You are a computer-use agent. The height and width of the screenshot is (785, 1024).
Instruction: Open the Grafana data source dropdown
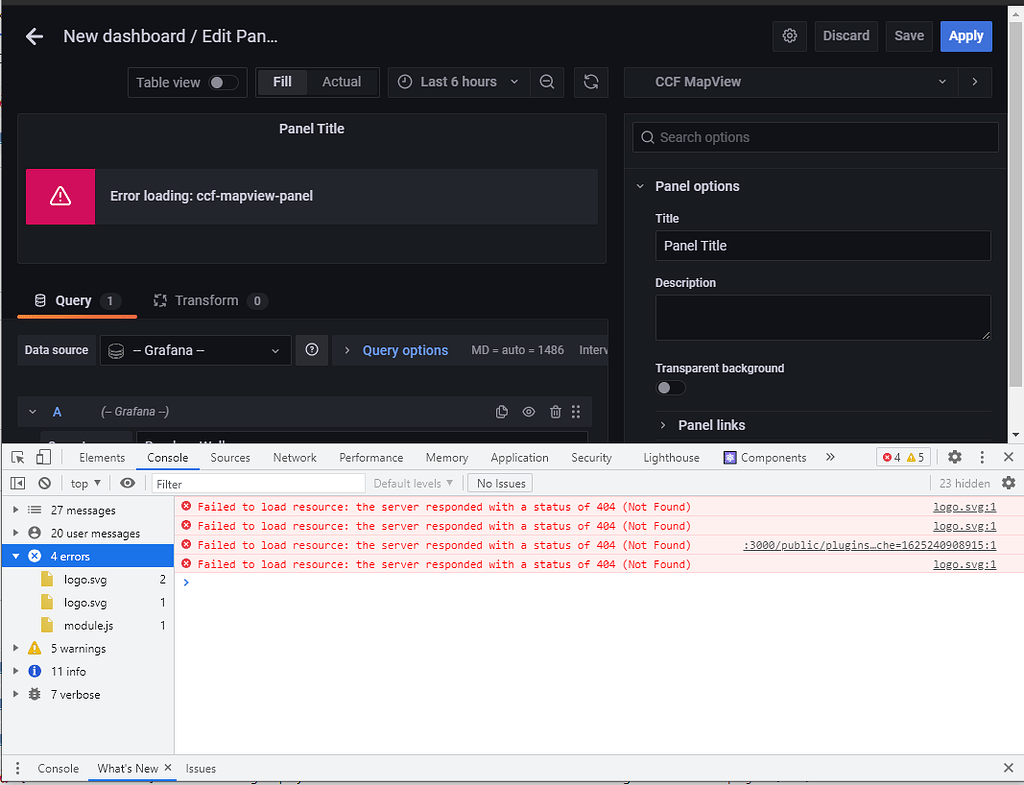[195, 350]
